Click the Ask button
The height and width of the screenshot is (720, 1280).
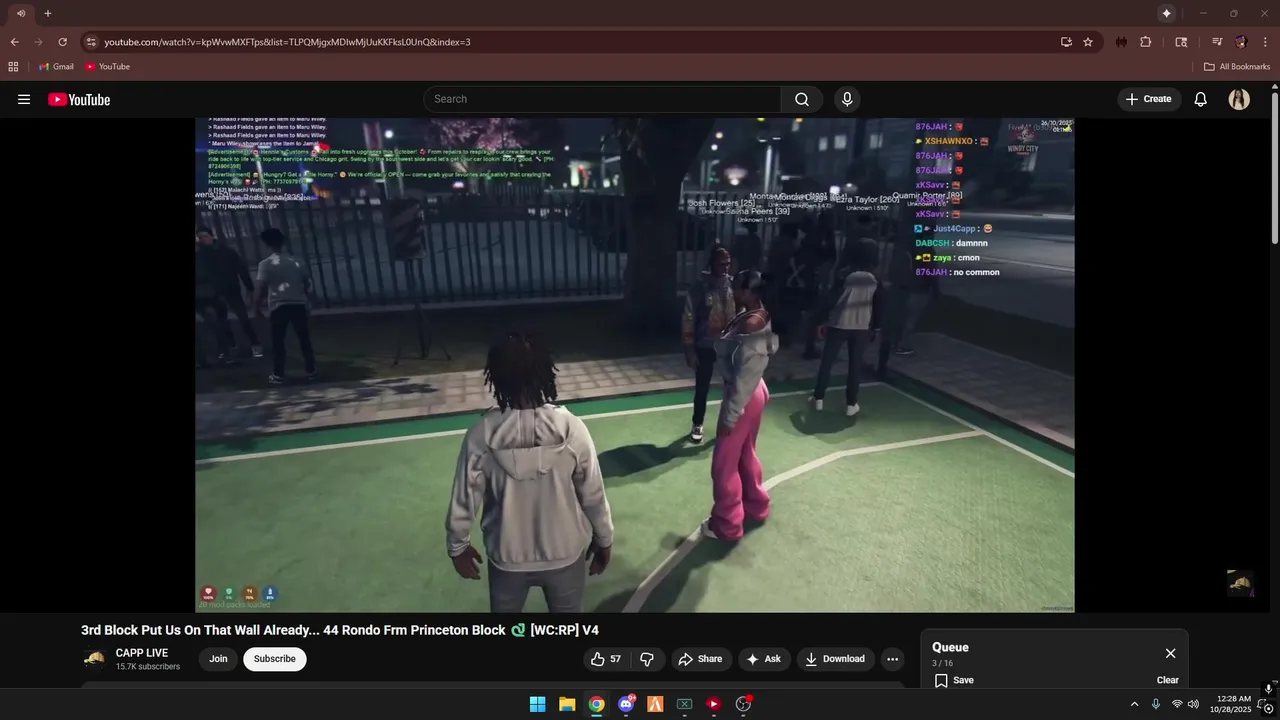(763, 659)
